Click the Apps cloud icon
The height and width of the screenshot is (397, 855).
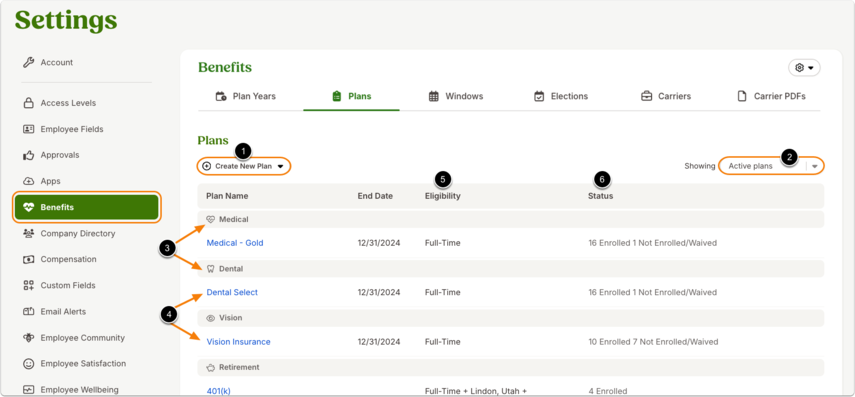tap(28, 181)
